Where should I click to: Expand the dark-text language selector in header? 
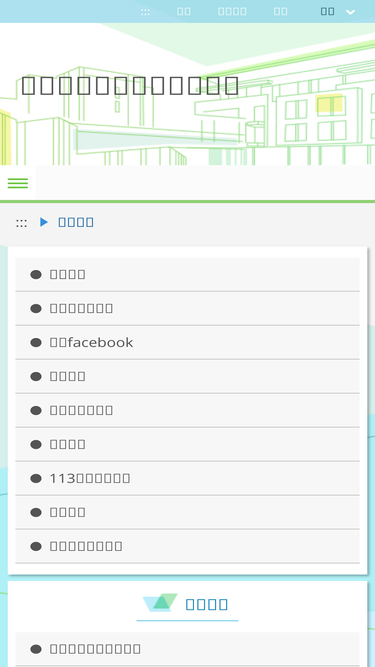[x=338, y=11]
